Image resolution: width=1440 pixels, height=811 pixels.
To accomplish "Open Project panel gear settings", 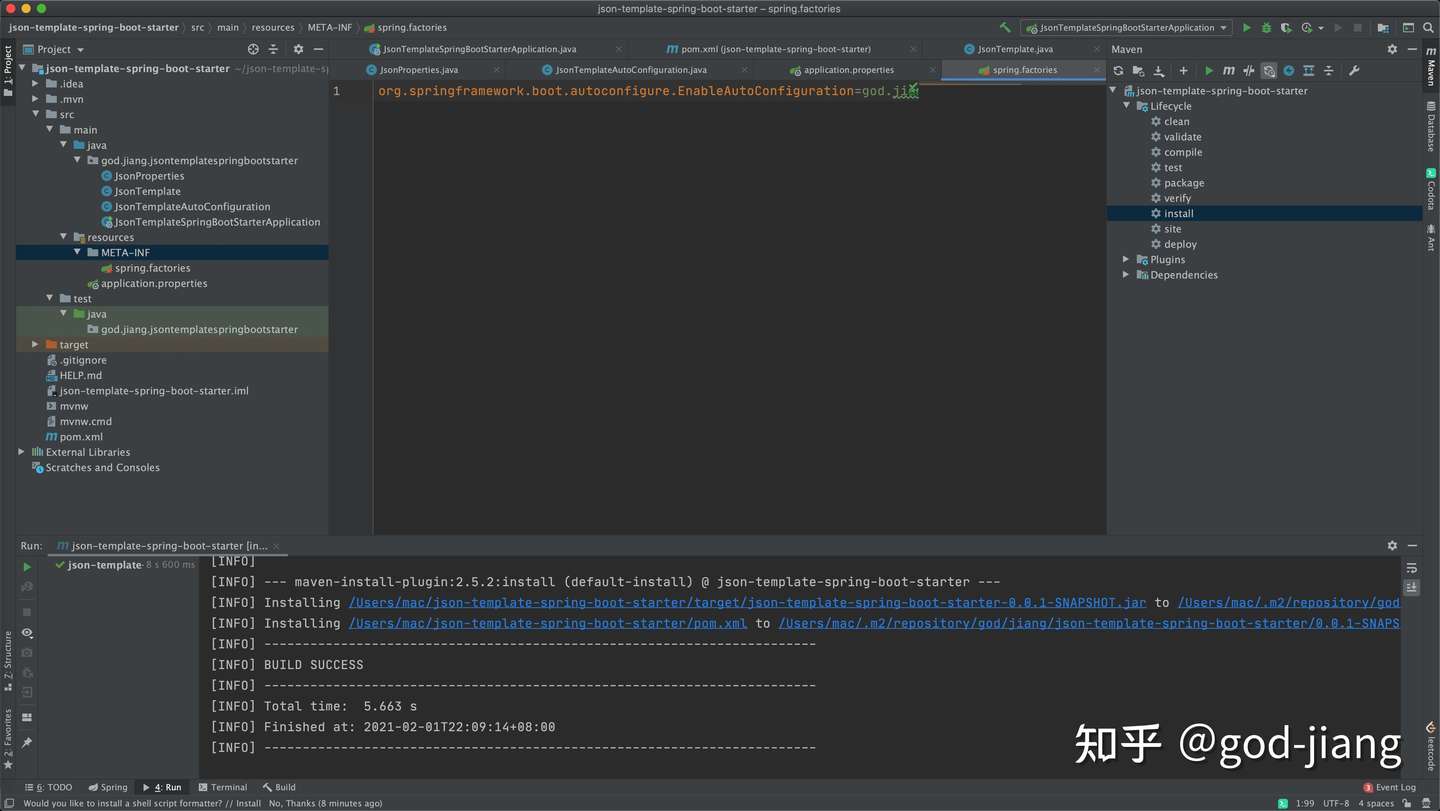I will pyautogui.click(x=298, y=49).
